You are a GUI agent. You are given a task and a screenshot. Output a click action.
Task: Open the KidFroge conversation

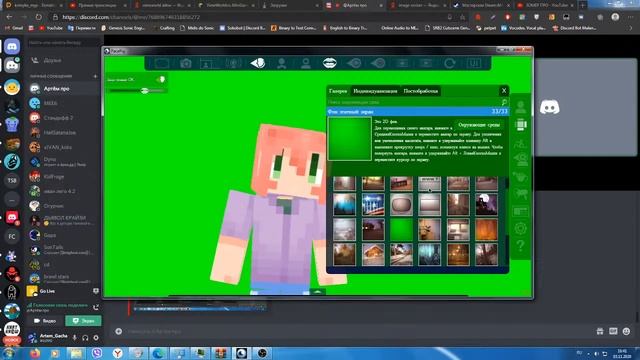[x=64, y=176]
